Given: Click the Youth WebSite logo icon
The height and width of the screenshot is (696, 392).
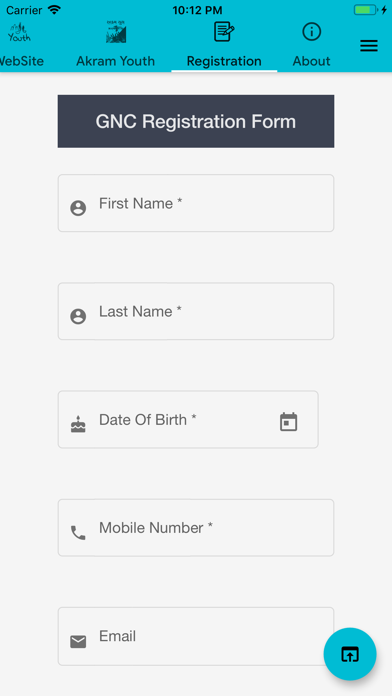Looking at the screenshot, I should [x=19, y=32].
